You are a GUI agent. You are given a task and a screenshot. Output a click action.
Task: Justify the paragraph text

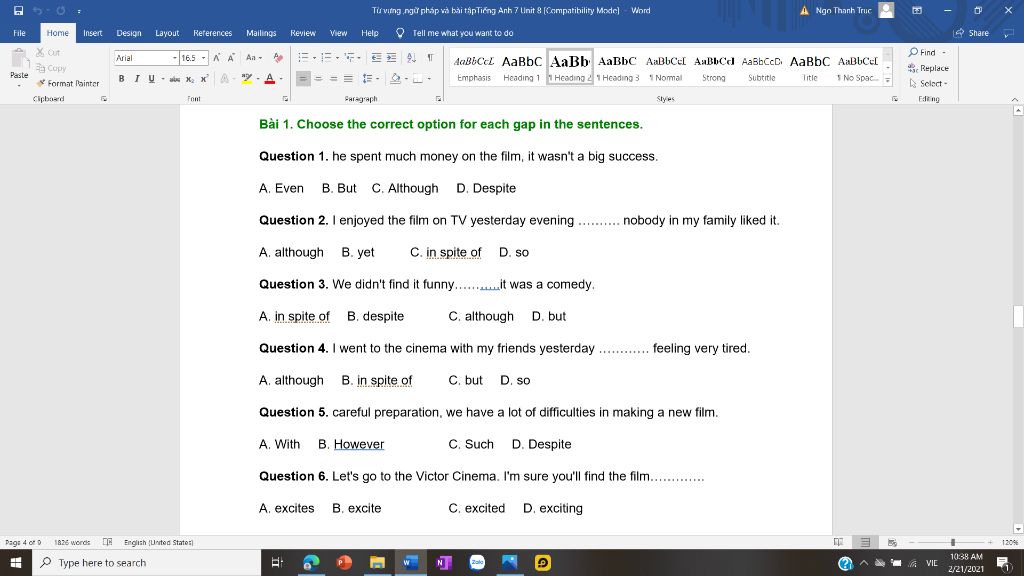[348, 79]
